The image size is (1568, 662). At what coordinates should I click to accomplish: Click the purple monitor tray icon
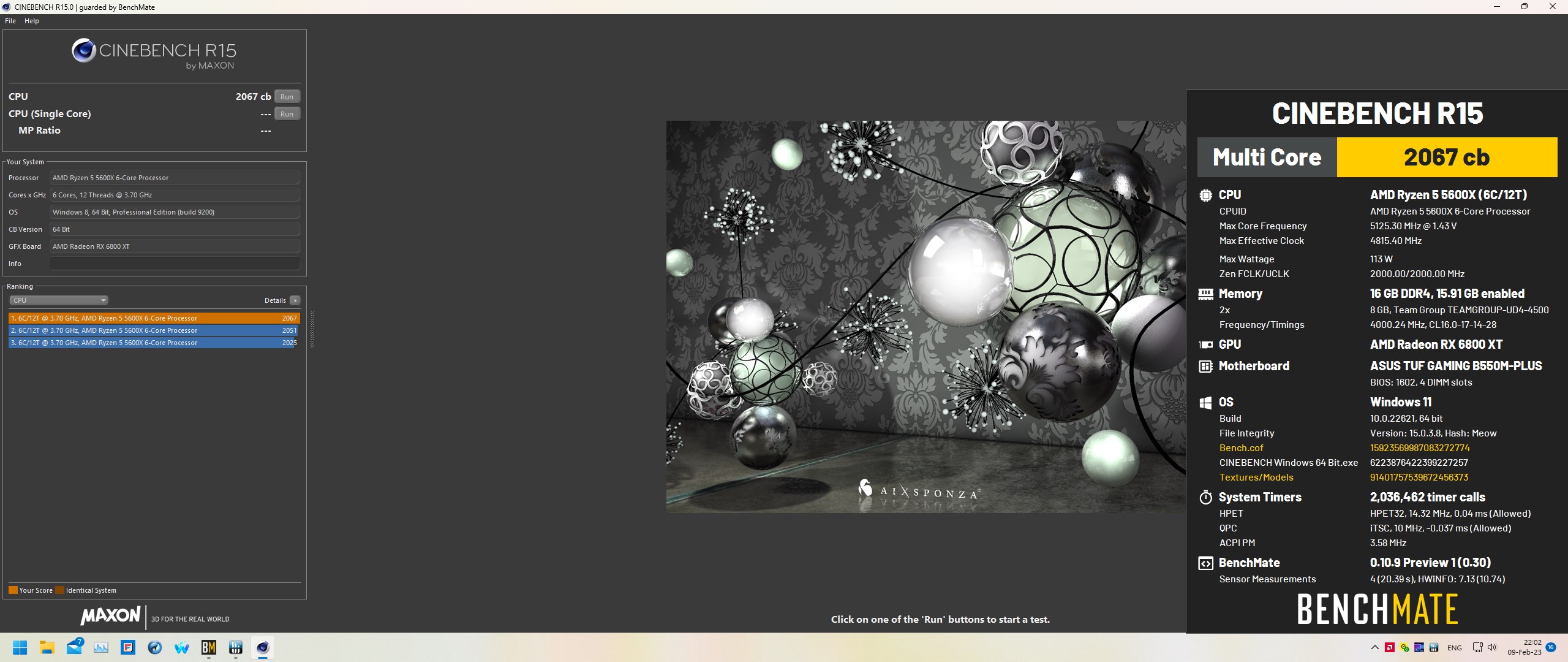click(x=1419, y=647)
